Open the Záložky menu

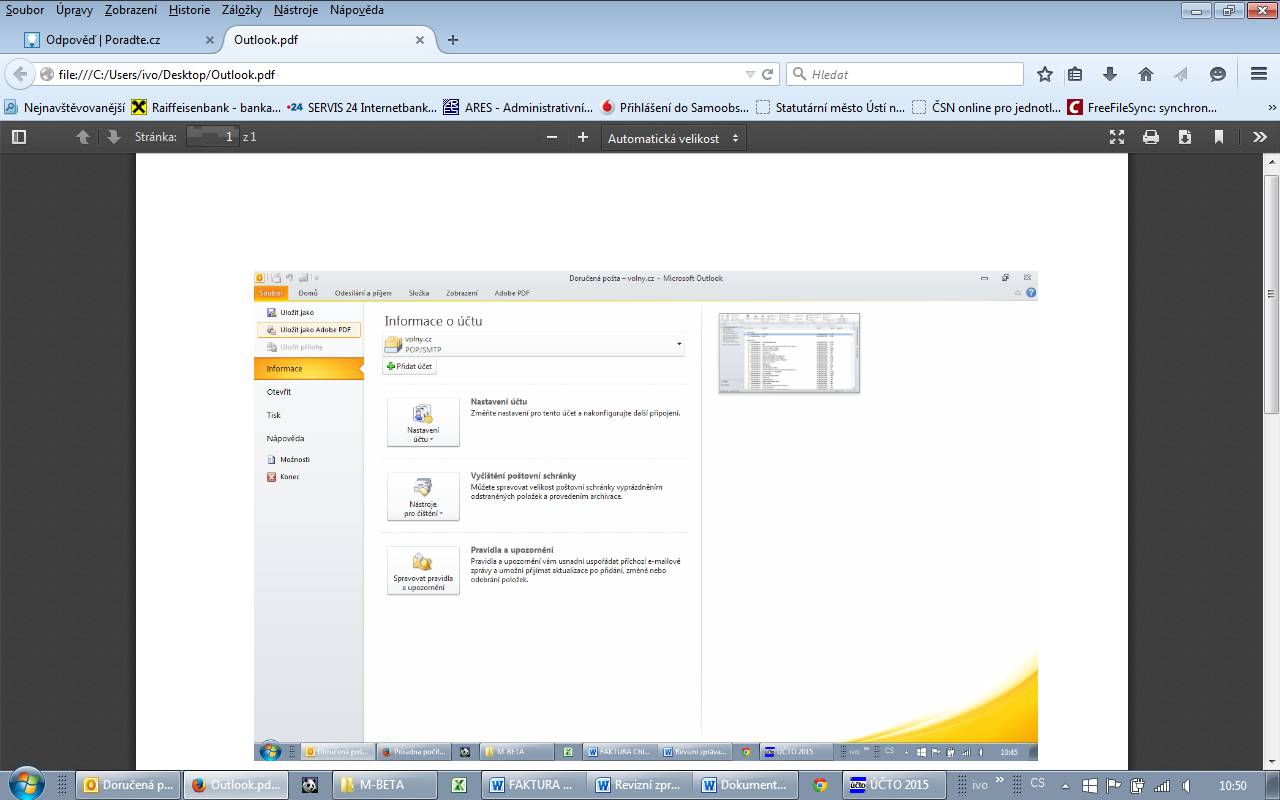click(241, 10)
